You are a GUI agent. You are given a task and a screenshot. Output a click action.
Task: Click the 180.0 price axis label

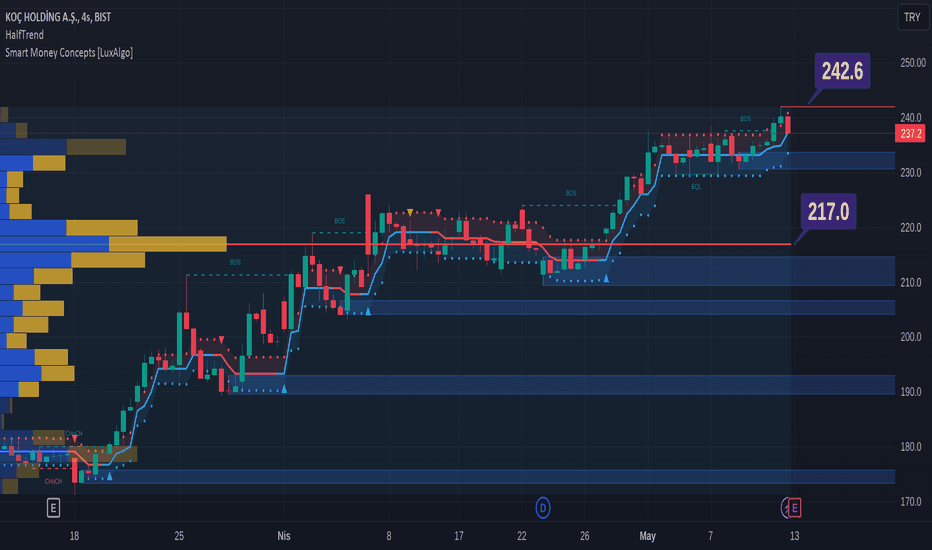pyautogui.click(x=911, y=447)
